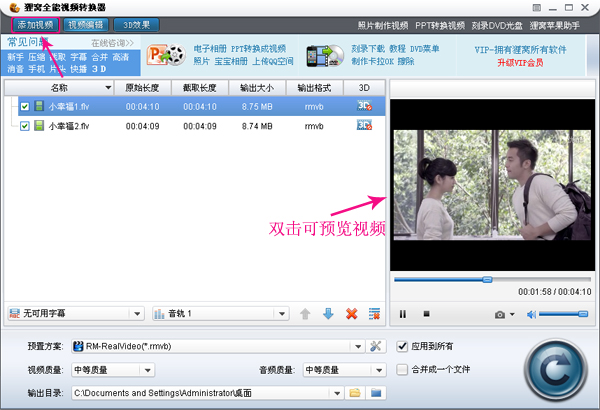Screen dimensions: 600x410
Task: Take a snapshot with the camera icon
Action: tap(499, 315)
